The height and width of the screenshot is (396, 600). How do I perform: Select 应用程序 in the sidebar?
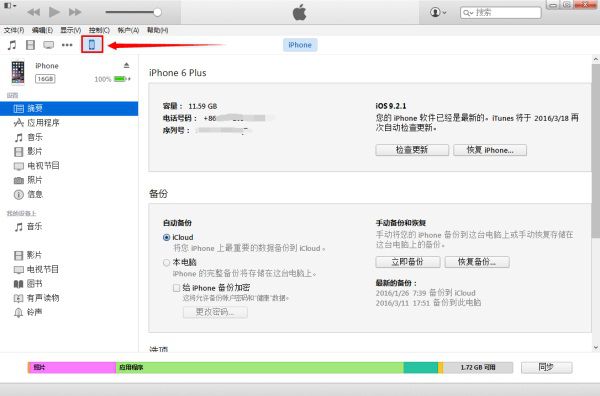[x=69, y=123]
